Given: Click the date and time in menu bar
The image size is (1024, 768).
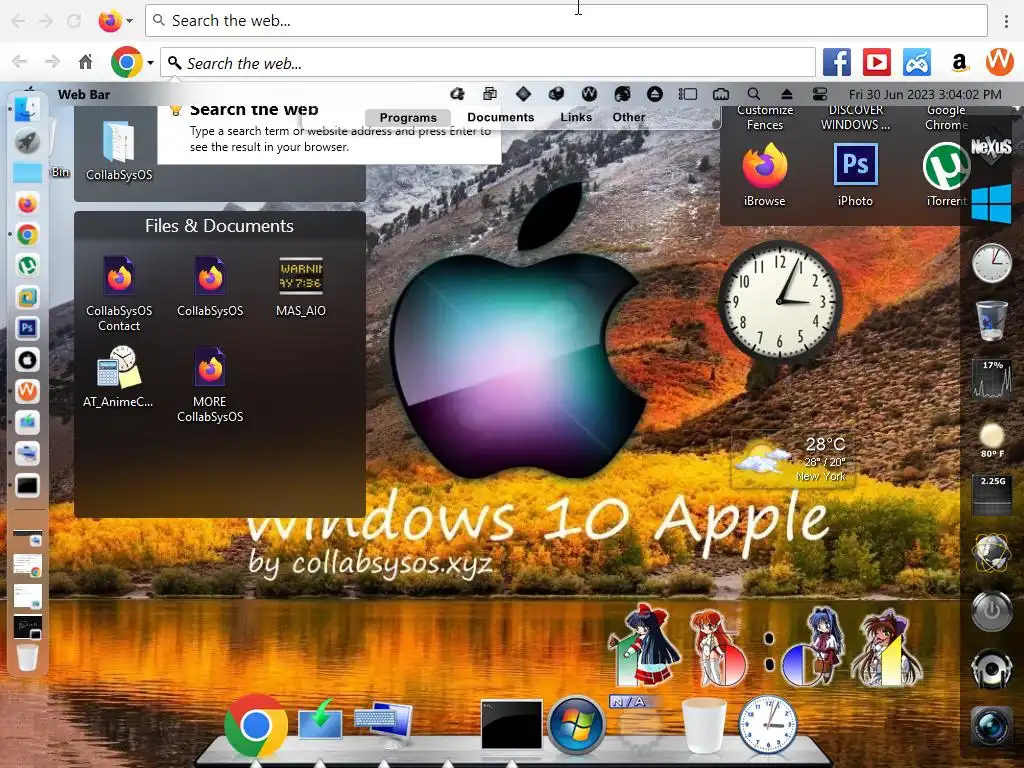Looking at the screenshot, I should pos(925,94).
